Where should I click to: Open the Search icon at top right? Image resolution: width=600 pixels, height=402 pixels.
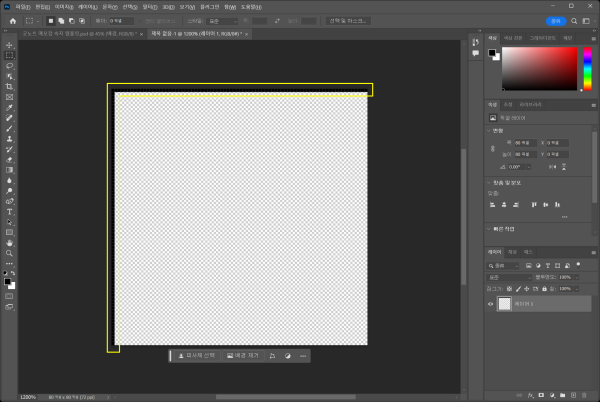574,21
